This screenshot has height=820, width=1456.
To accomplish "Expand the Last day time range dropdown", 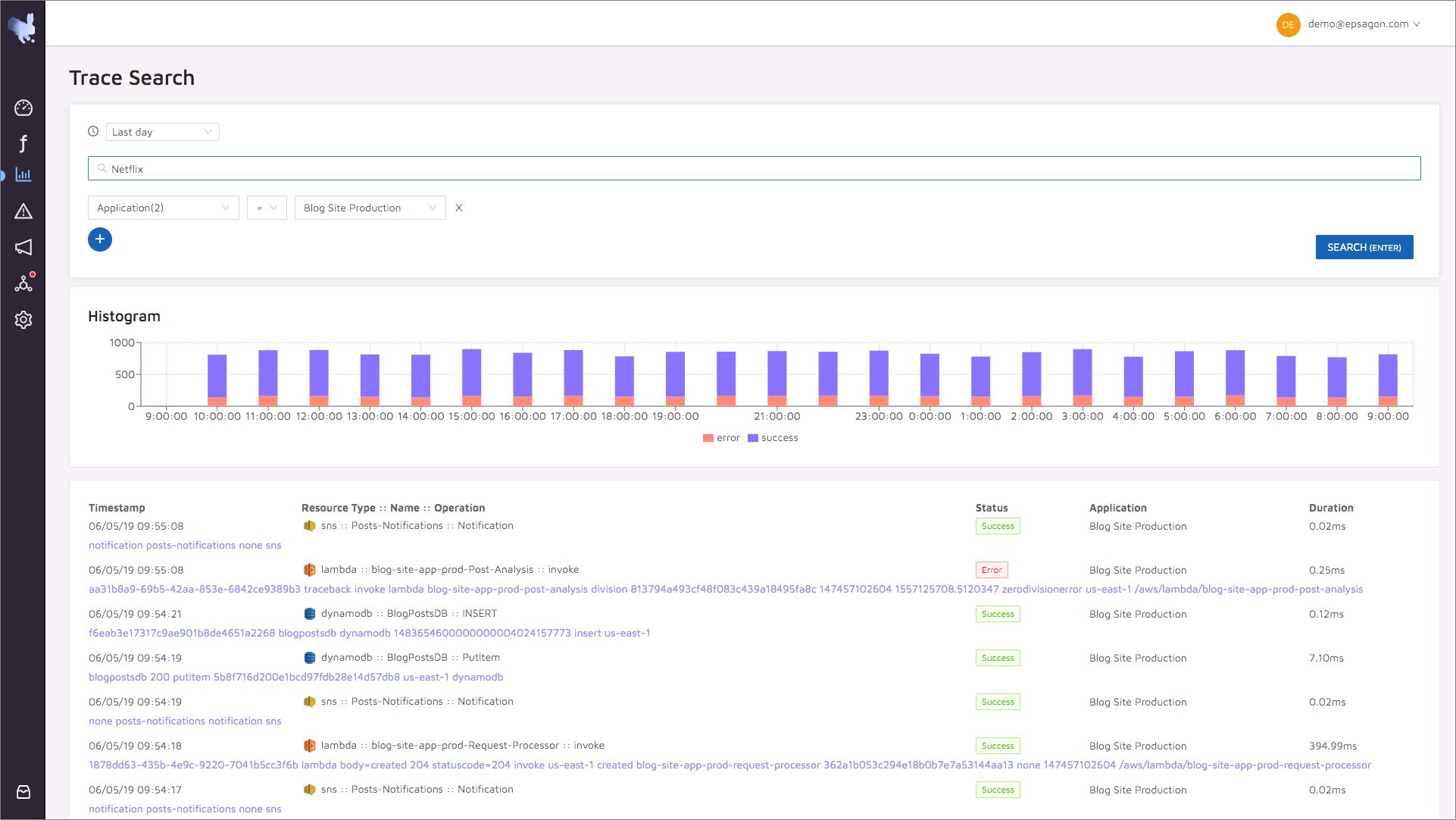I will tap(162, 132).
